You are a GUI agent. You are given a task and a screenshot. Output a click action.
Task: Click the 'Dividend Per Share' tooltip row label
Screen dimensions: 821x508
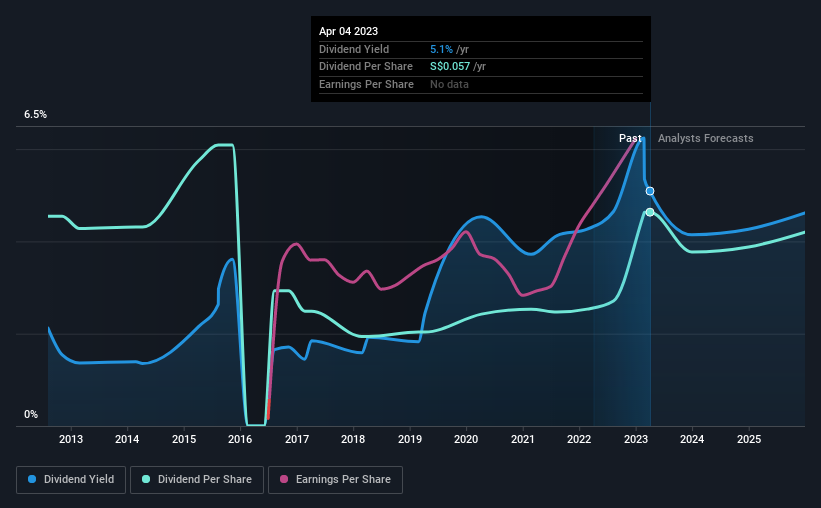click(365, 67)
